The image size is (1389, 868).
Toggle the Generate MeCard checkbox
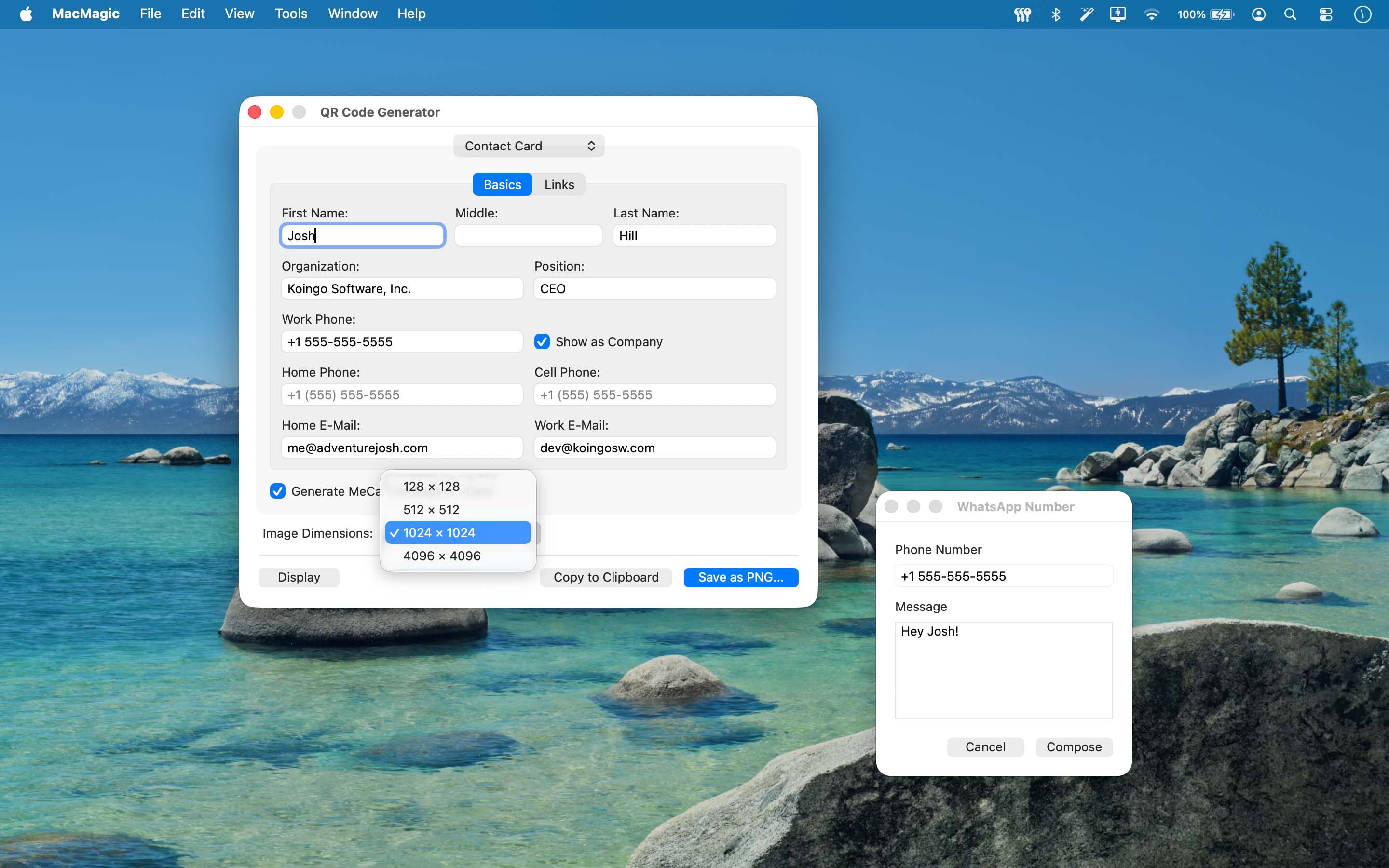278,491
